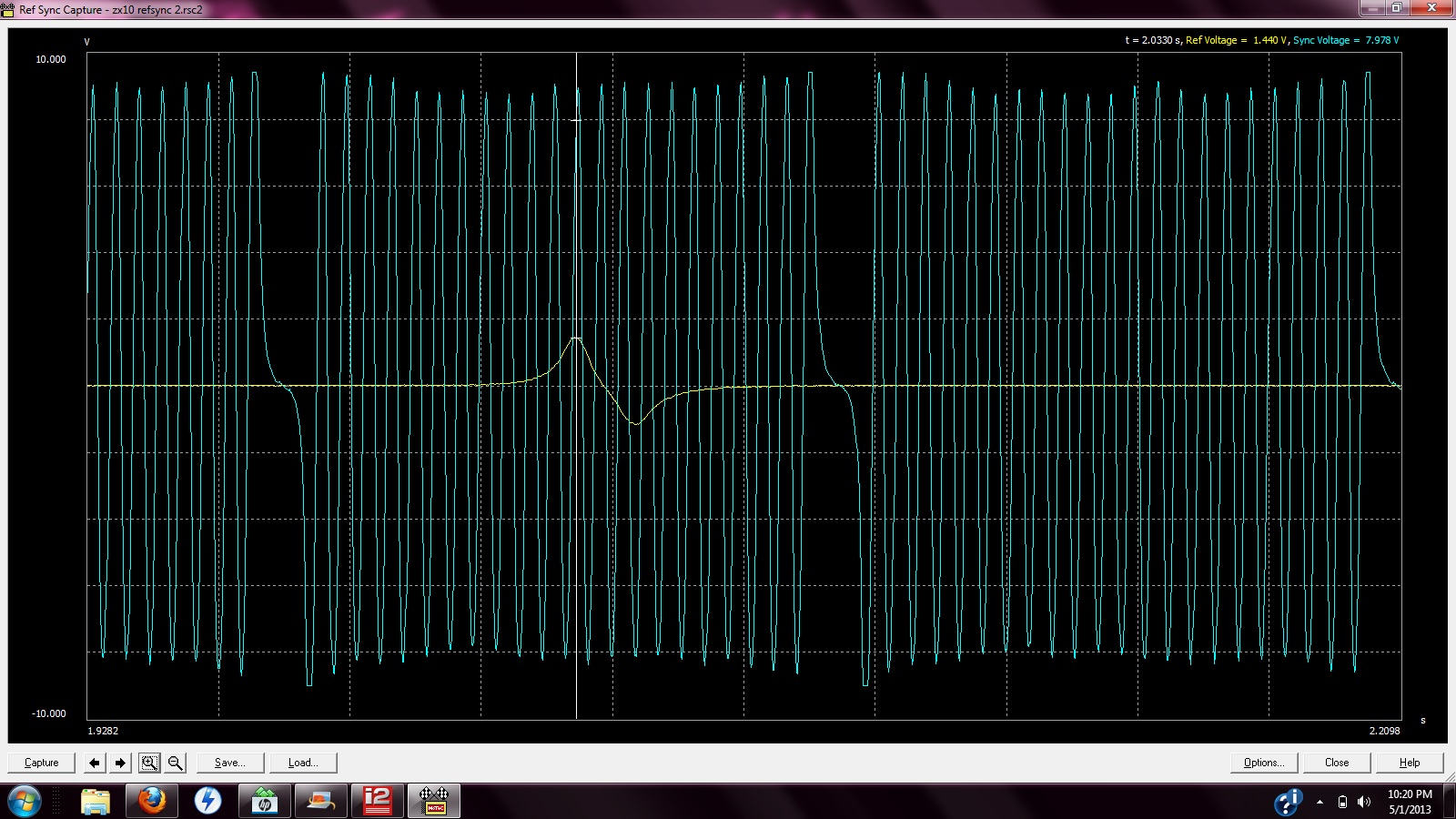Click the Ref Voltage 1.440 V readout
1456x819 pixels.
[1236, 40]
